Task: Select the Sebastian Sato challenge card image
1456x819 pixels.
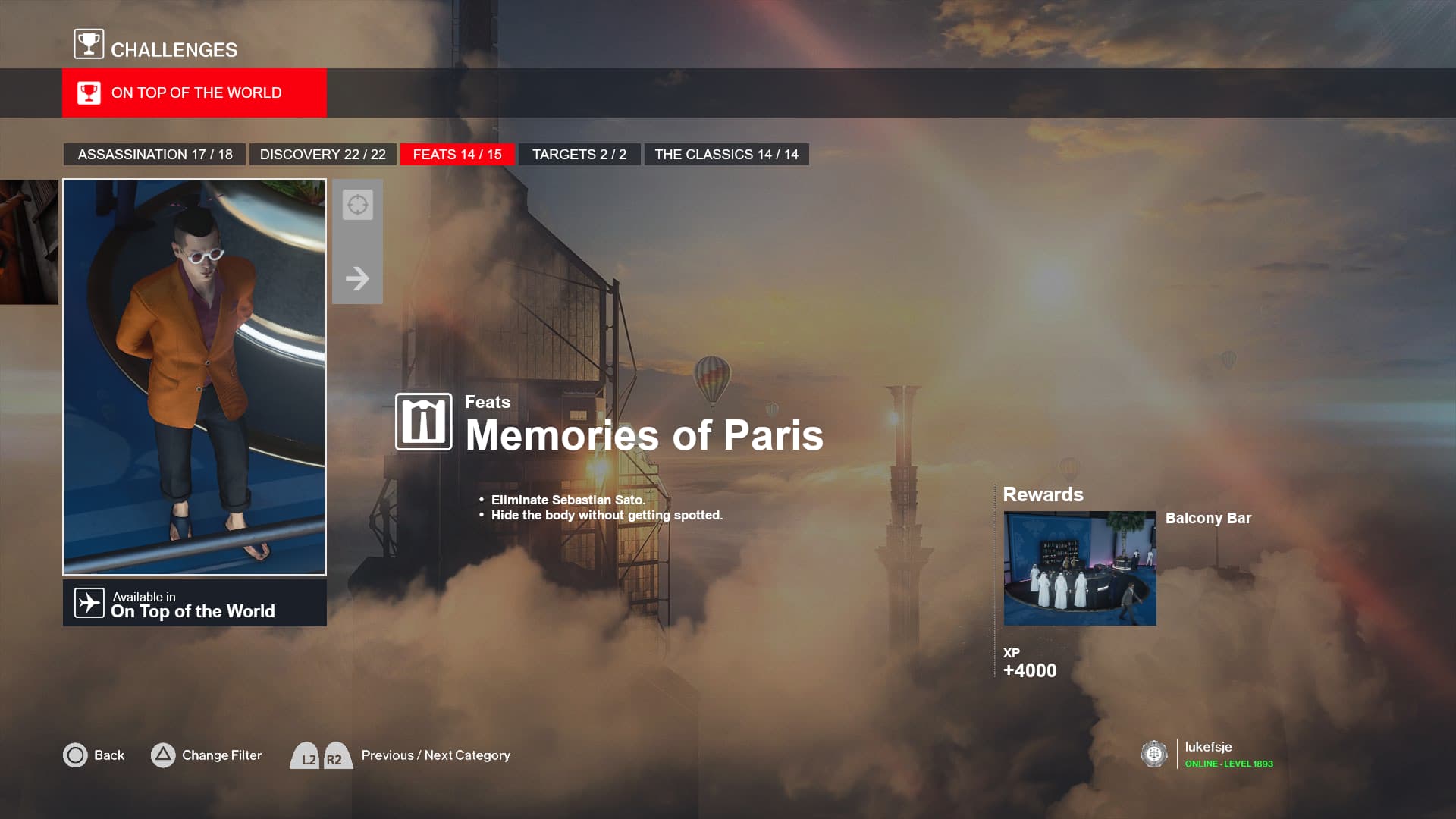Action: [195, 377]
